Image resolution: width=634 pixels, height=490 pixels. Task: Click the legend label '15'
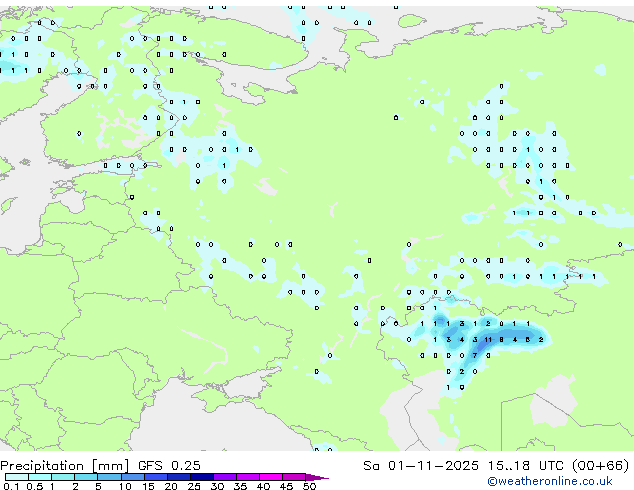click(x=148, y=486)
